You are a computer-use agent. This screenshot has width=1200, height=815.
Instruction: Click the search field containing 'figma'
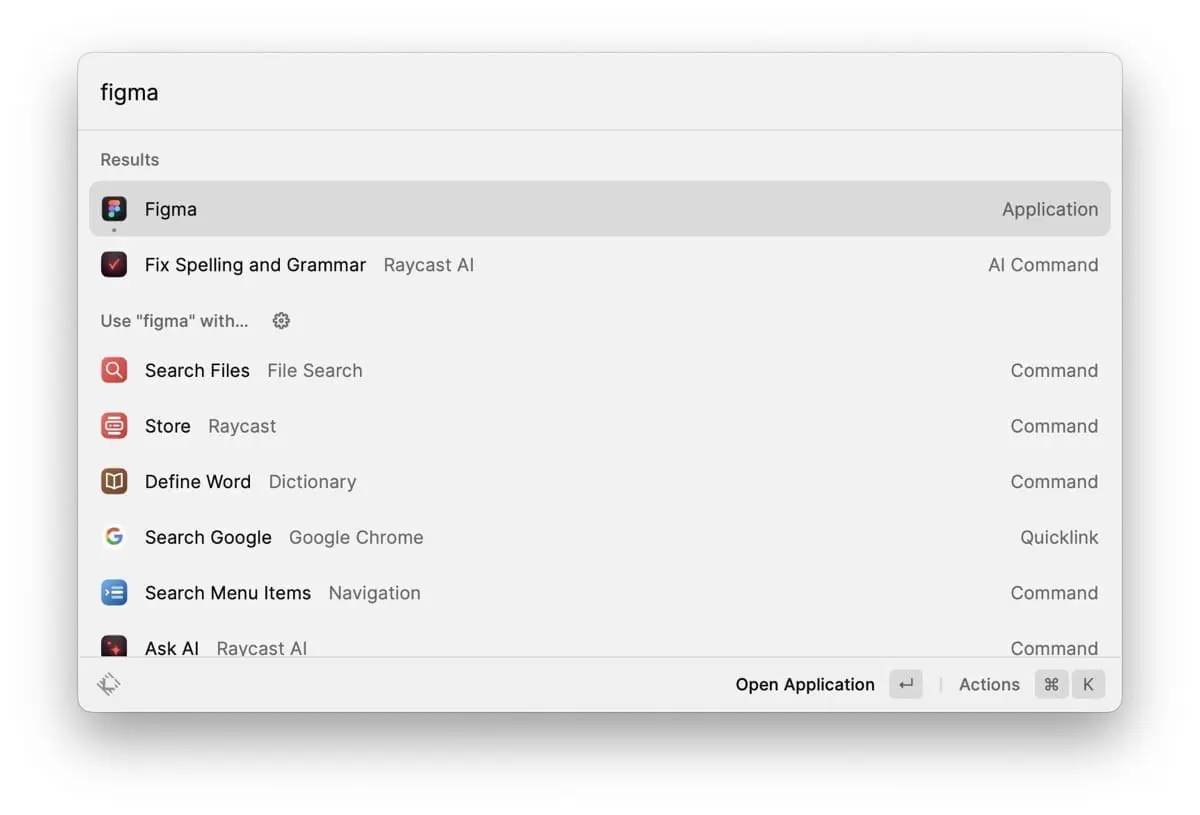[600, 93]
